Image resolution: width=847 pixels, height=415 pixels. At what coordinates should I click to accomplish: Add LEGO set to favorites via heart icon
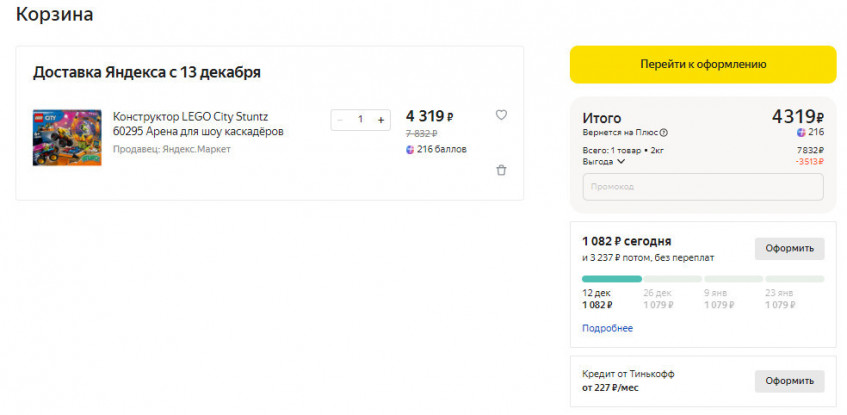tap(501, 115)
